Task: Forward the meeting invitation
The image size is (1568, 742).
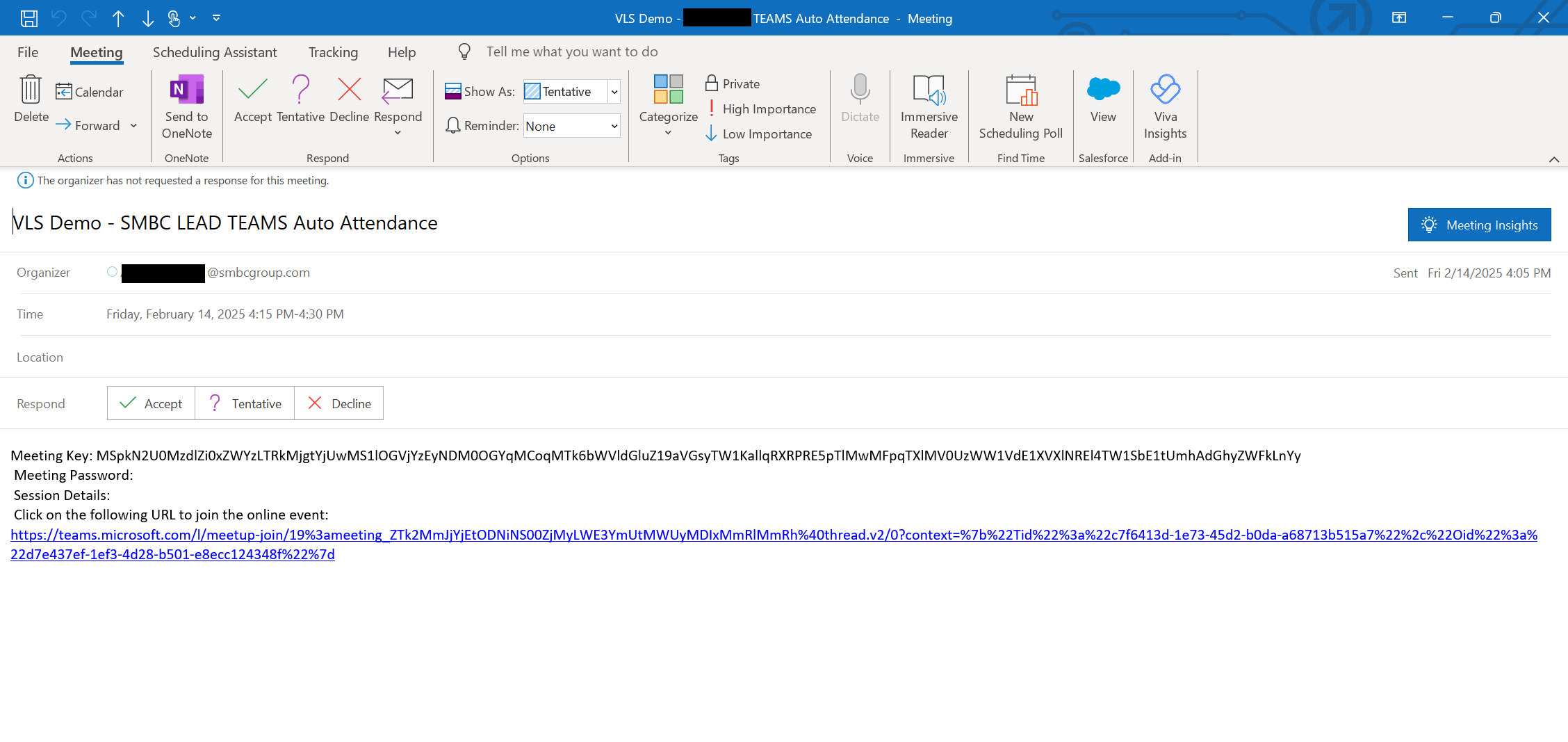Action: pos(88,125)
